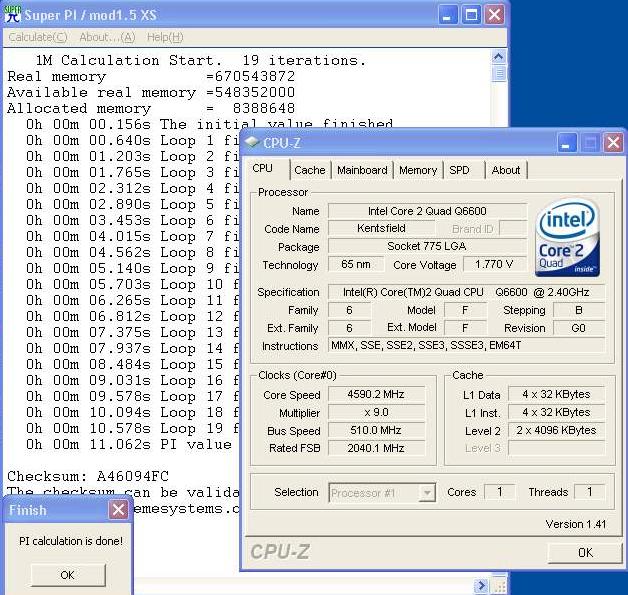Click the CPU-Z title bar icon
This screenshot has height=595, width=628.
(252, 142)
